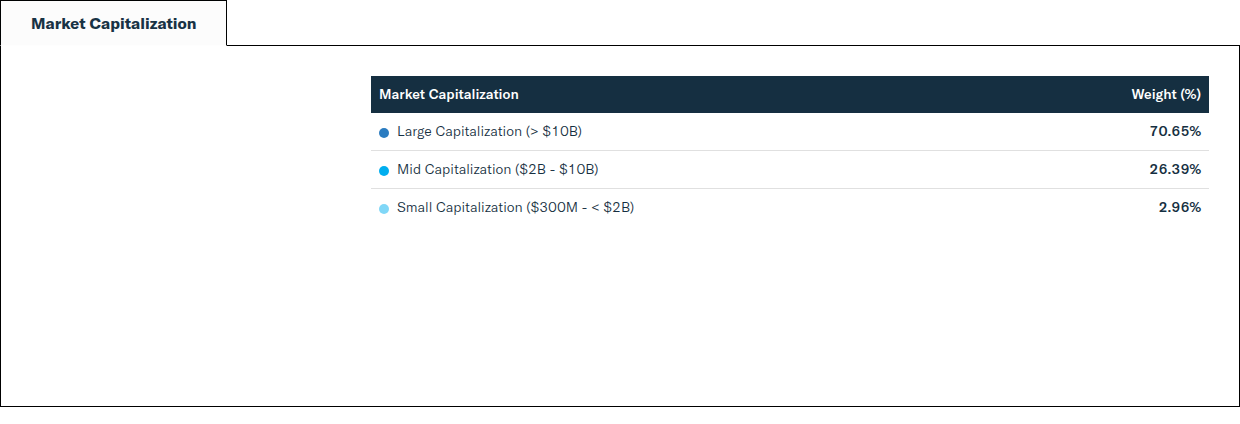Click the 26.39% weight value

point(1175,169)
